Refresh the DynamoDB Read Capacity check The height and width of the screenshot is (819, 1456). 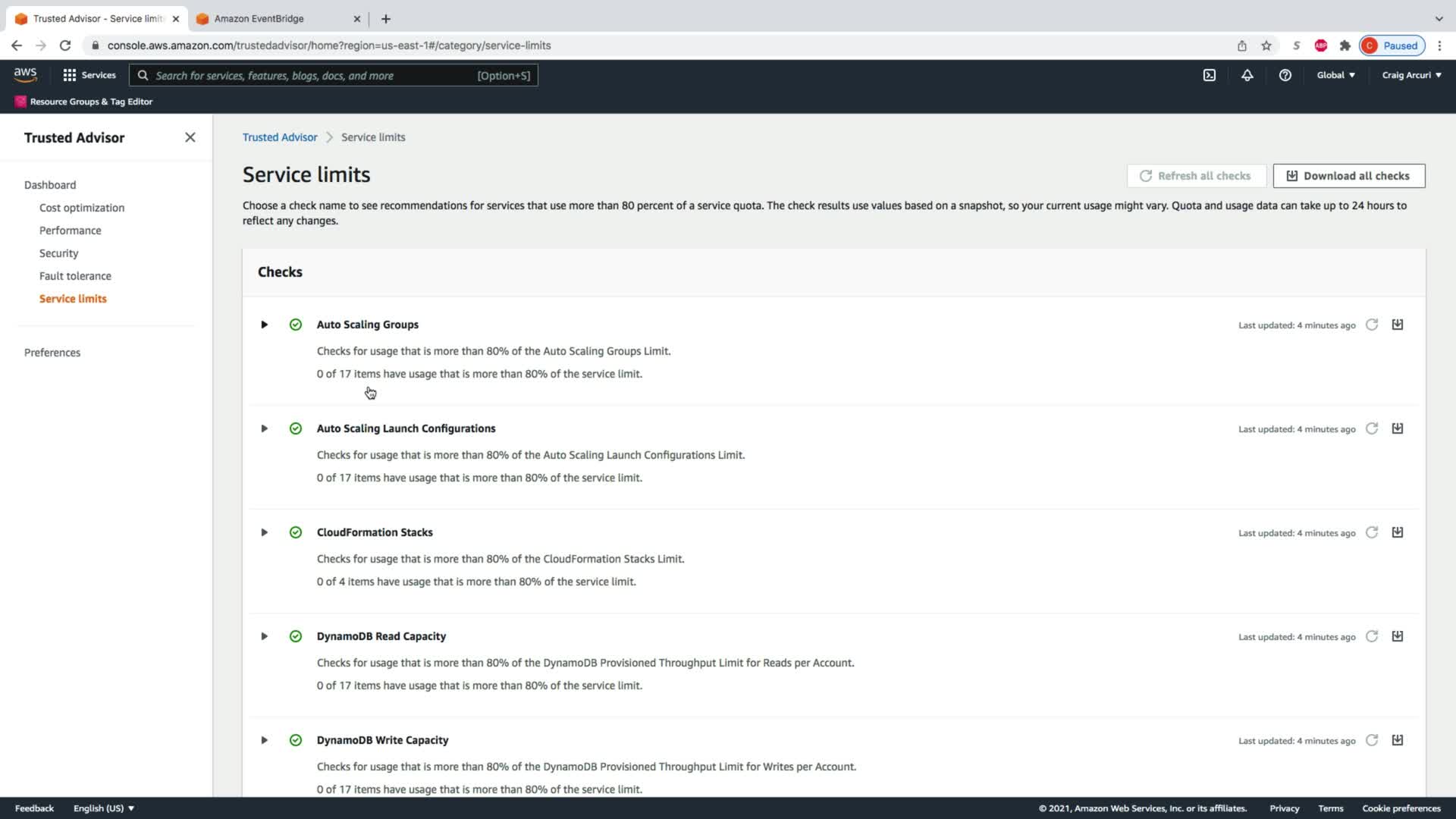click(x=1372, y=636)
